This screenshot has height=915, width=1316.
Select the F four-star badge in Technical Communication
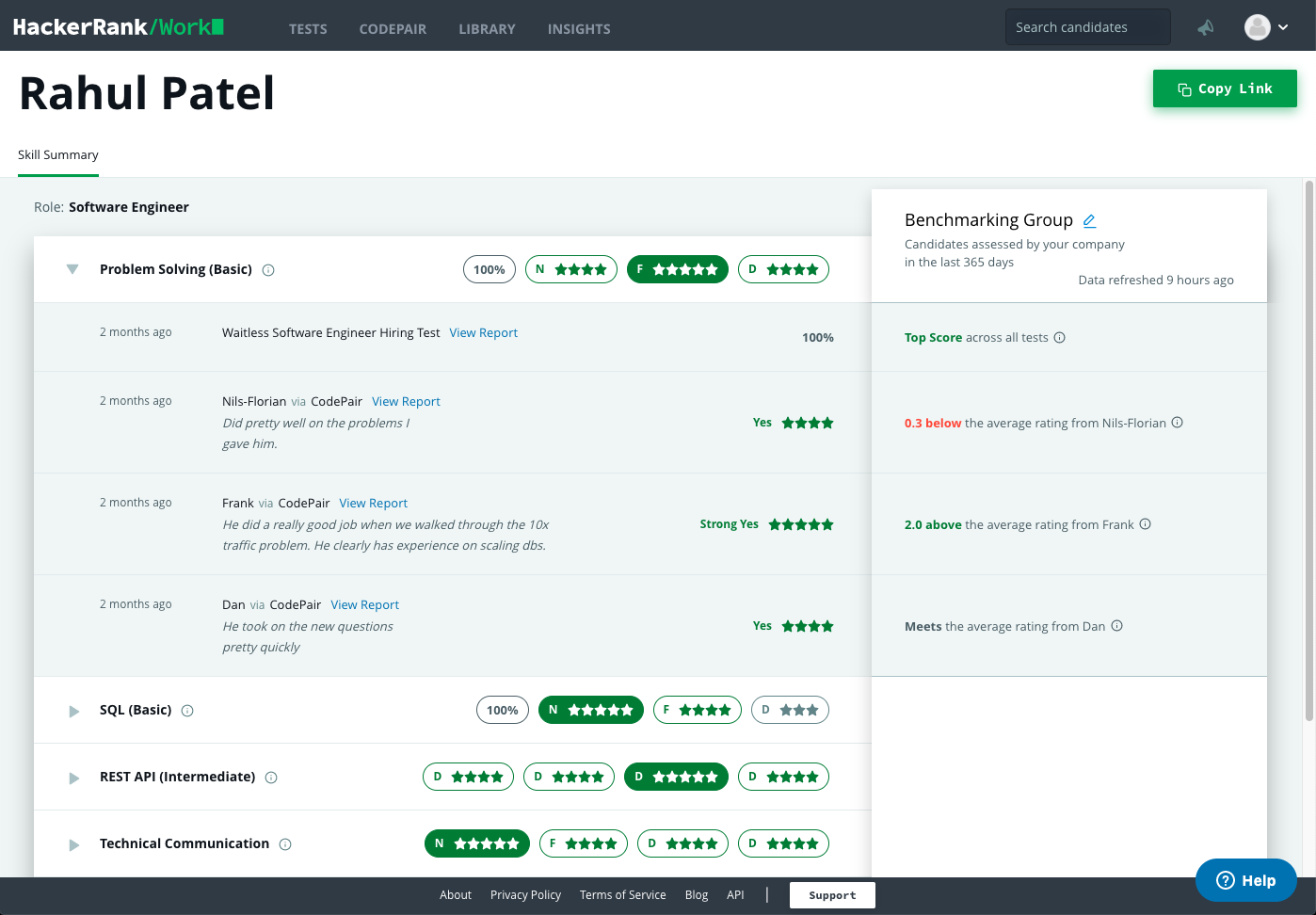tap(584, 843)
